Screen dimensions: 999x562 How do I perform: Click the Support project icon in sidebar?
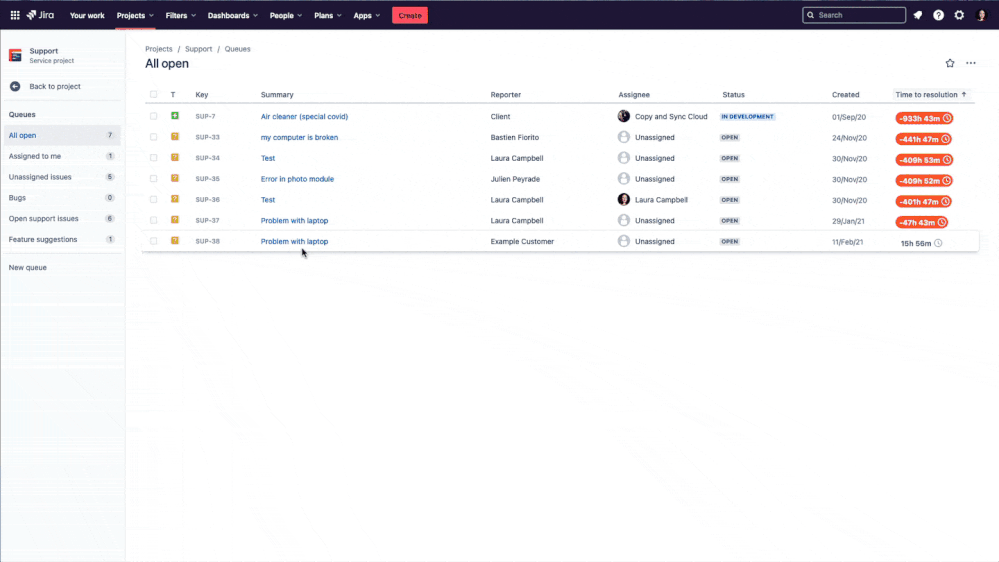tap(15, 55)
